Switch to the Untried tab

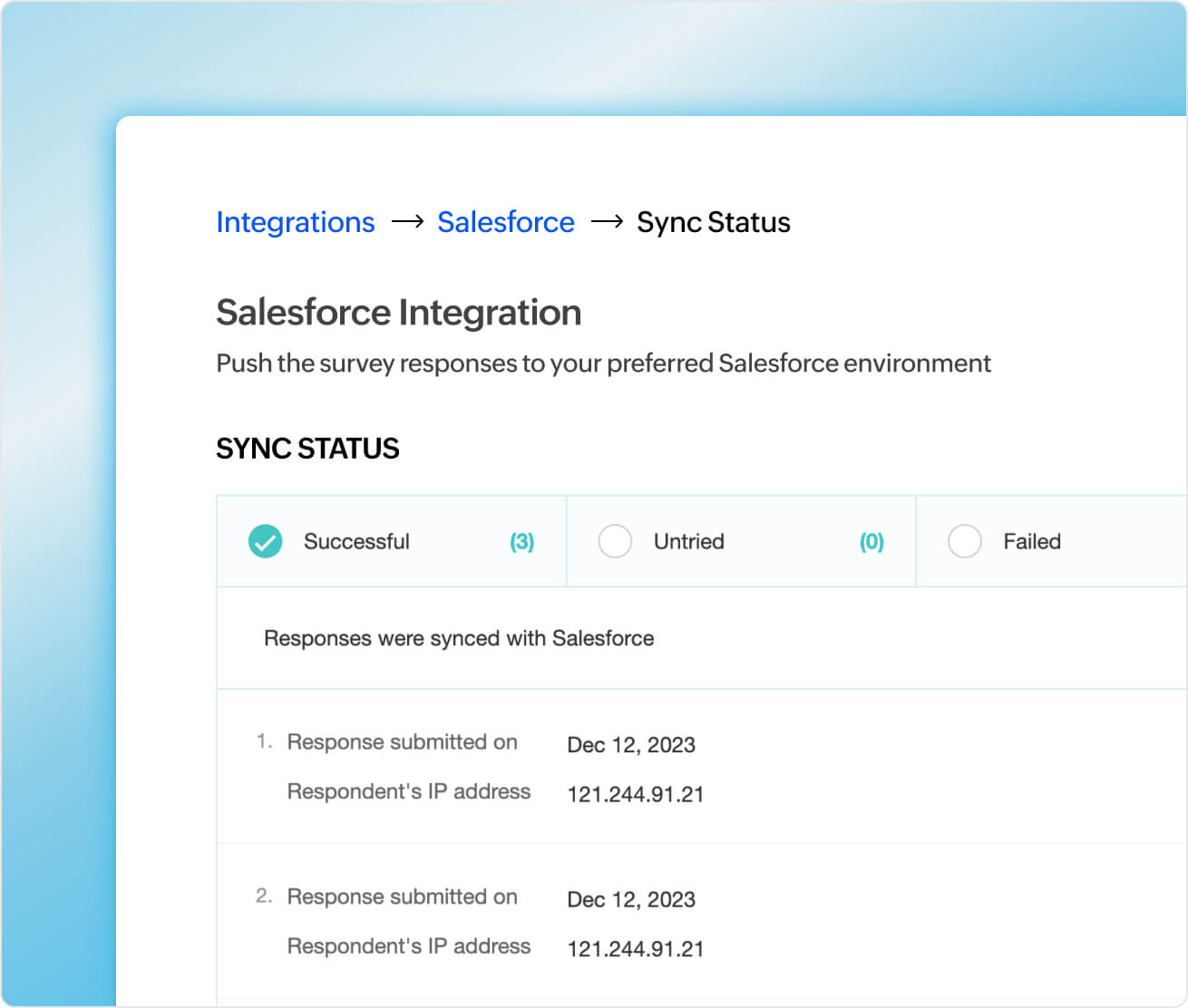coord(687,541)
